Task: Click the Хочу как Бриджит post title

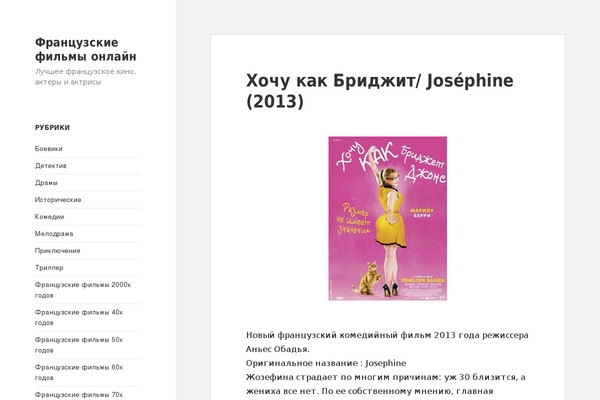Action: tap(380, 91)
